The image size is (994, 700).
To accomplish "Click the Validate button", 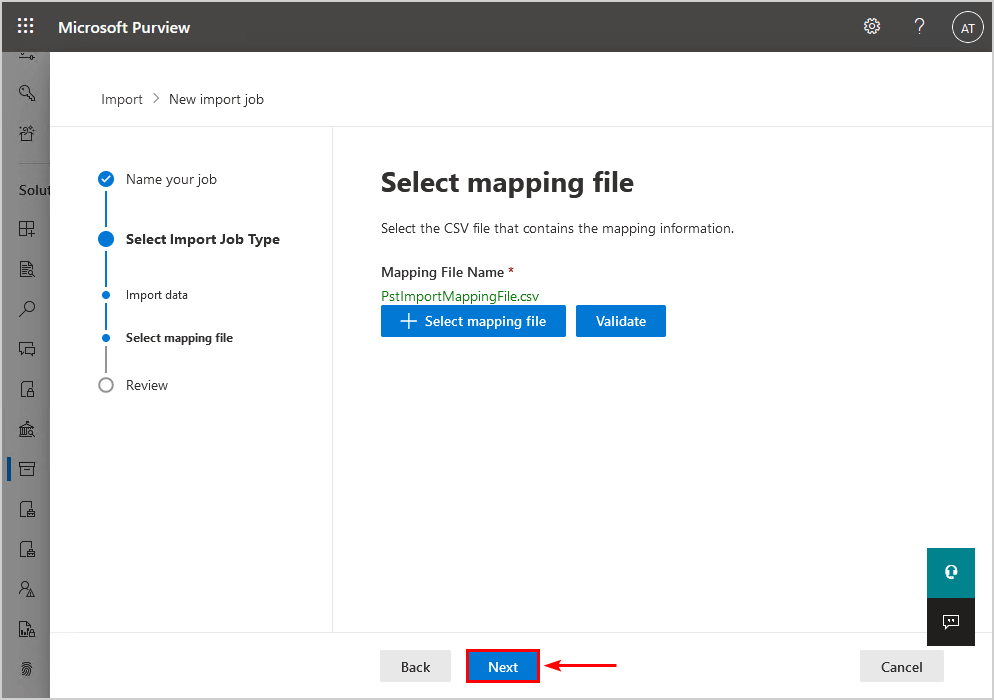I will click(621, 321).
